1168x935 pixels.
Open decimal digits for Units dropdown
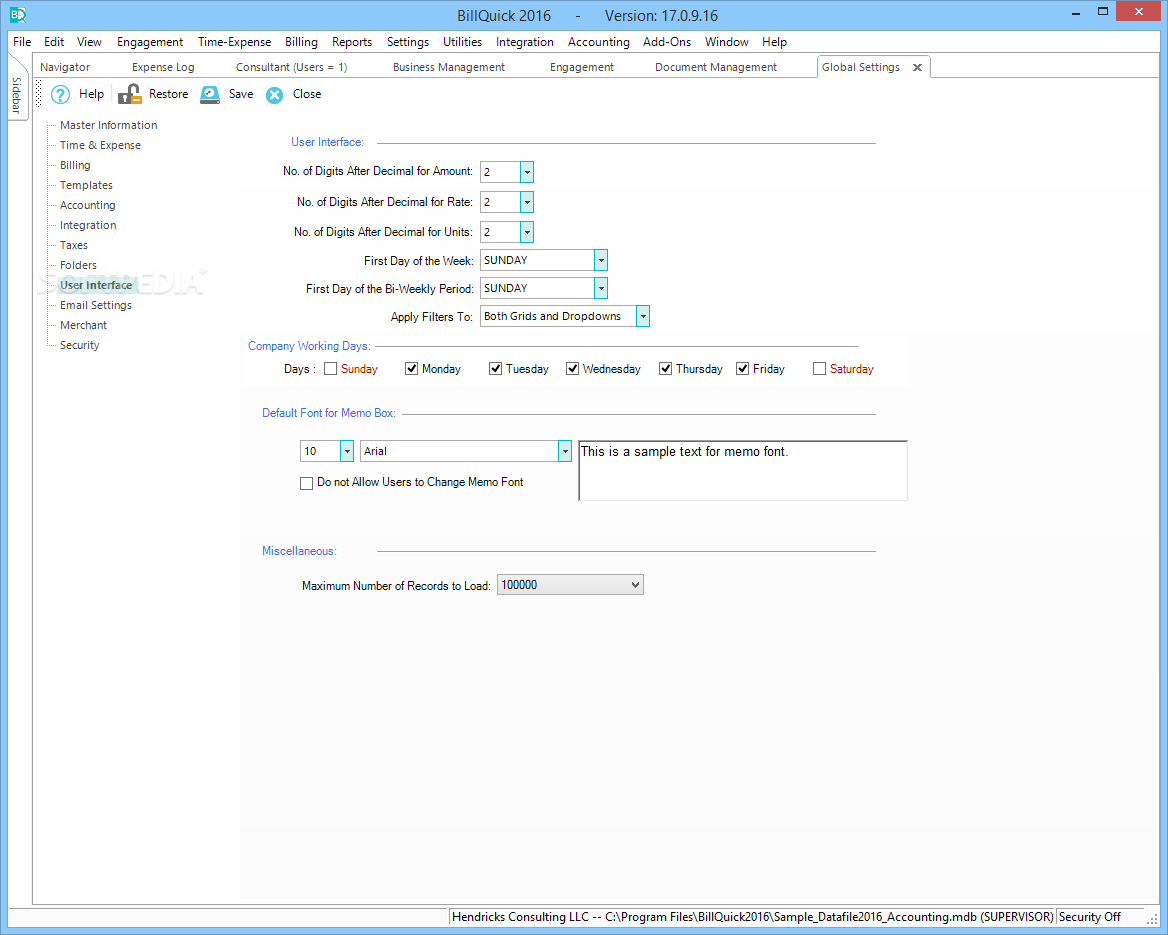527,232
